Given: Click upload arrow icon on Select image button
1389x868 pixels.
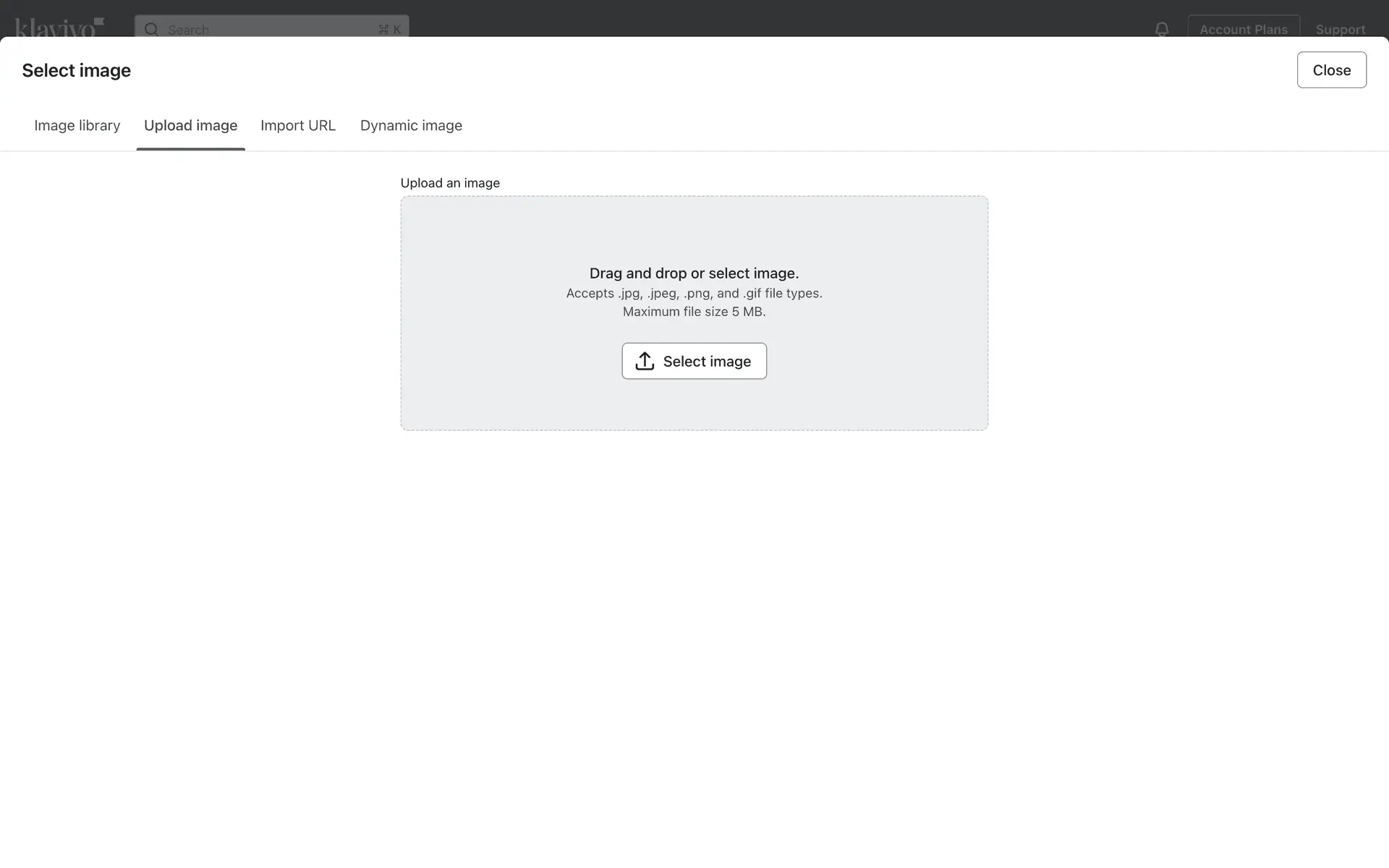Looking at the screenshot, I should pos(645,361).
